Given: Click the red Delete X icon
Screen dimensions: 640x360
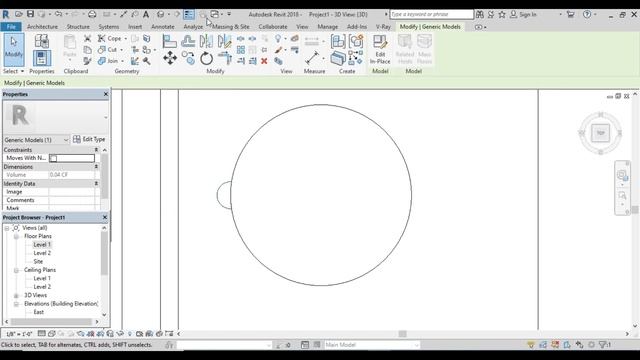Looking at the screenshot, I should (264, 61).
